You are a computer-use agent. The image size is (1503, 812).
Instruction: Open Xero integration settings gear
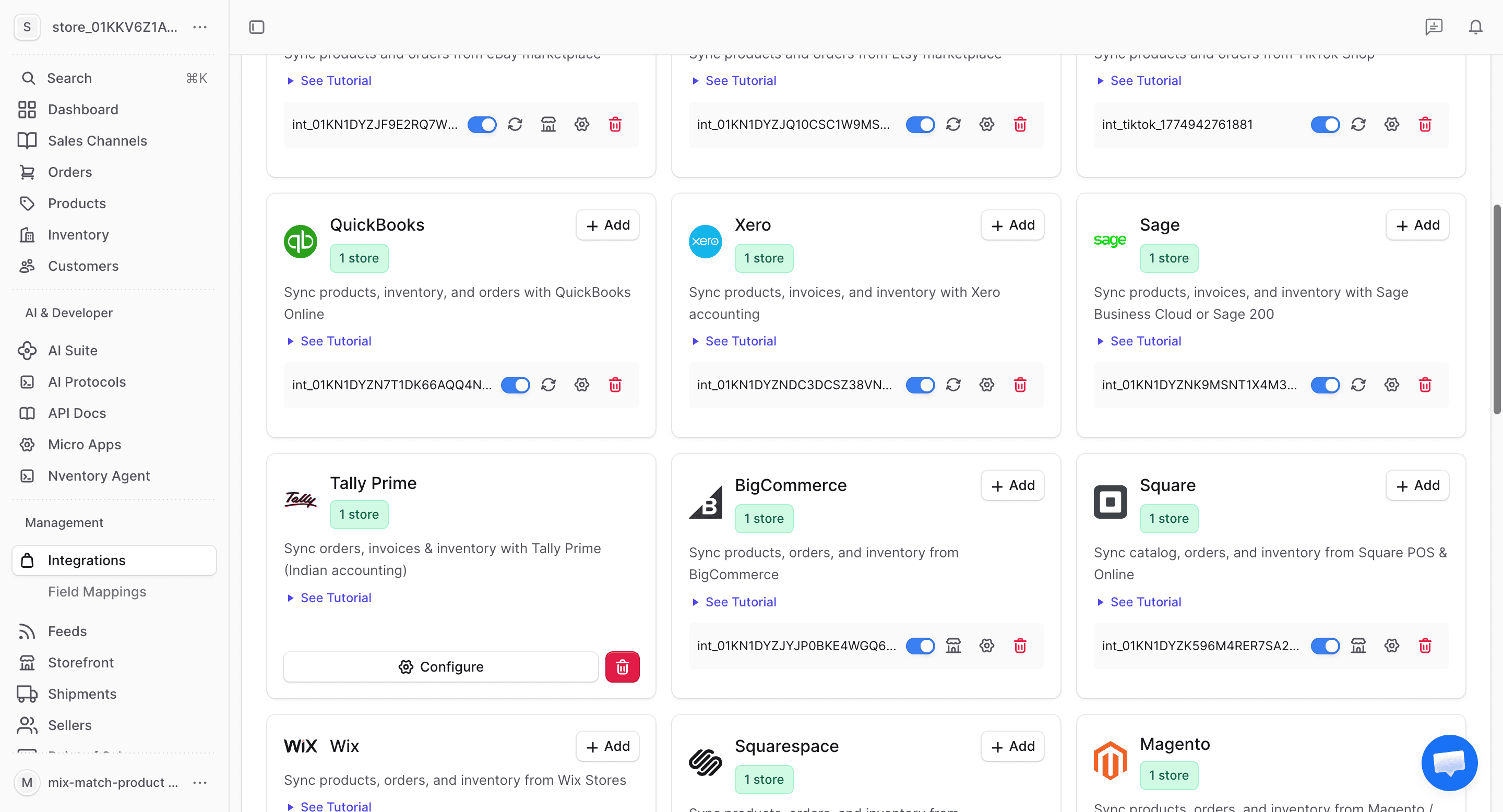coord(987,385)
